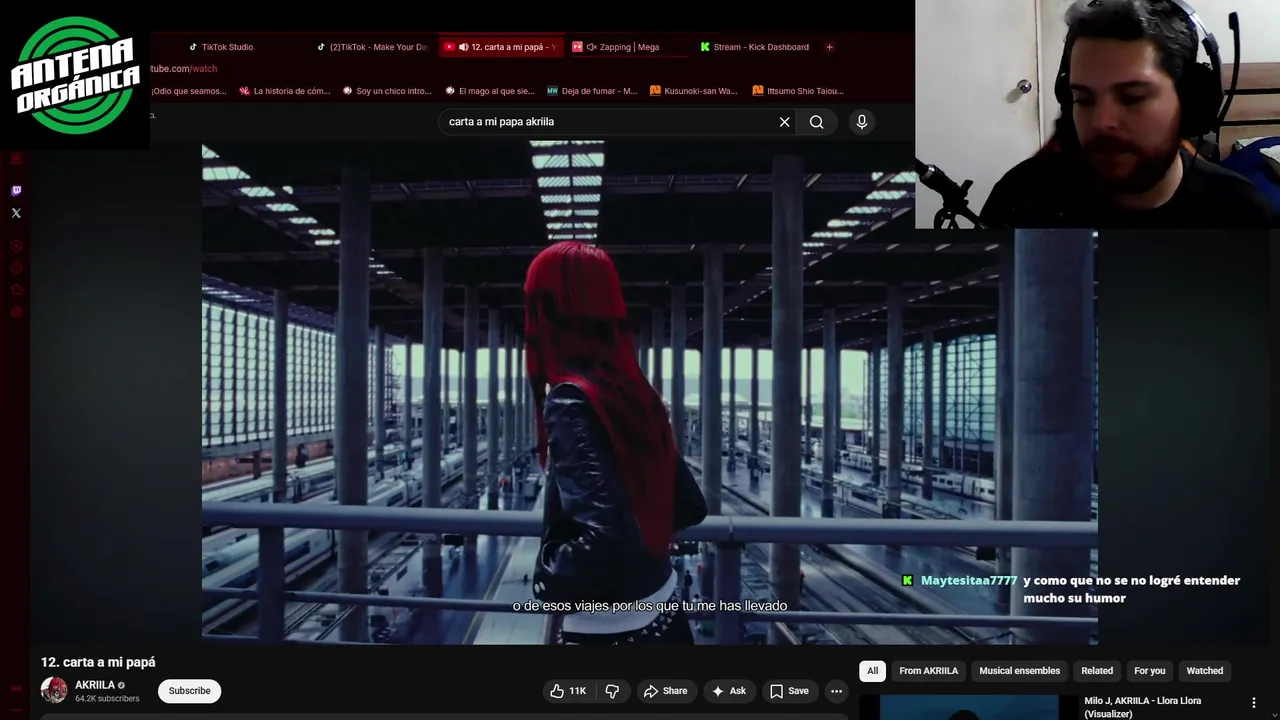Click '64.2K subscribers' text
The width and height of the screenshot is (1280, 720).
coord(107,699)
